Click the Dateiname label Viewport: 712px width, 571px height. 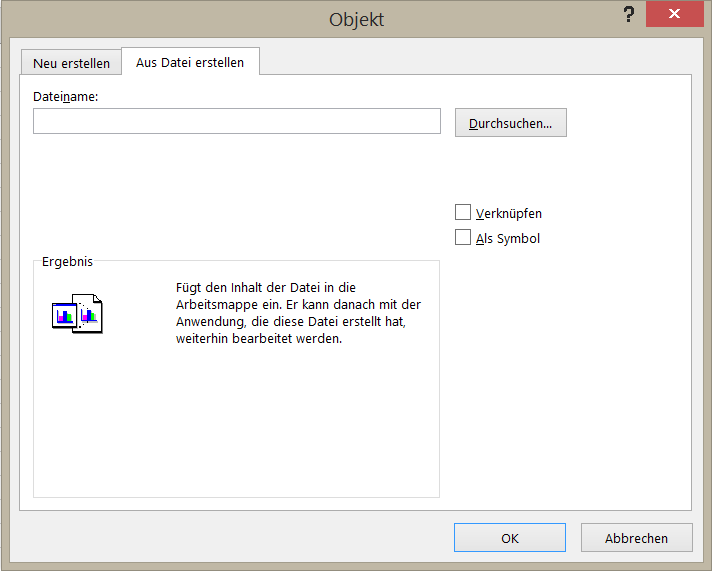65,96
